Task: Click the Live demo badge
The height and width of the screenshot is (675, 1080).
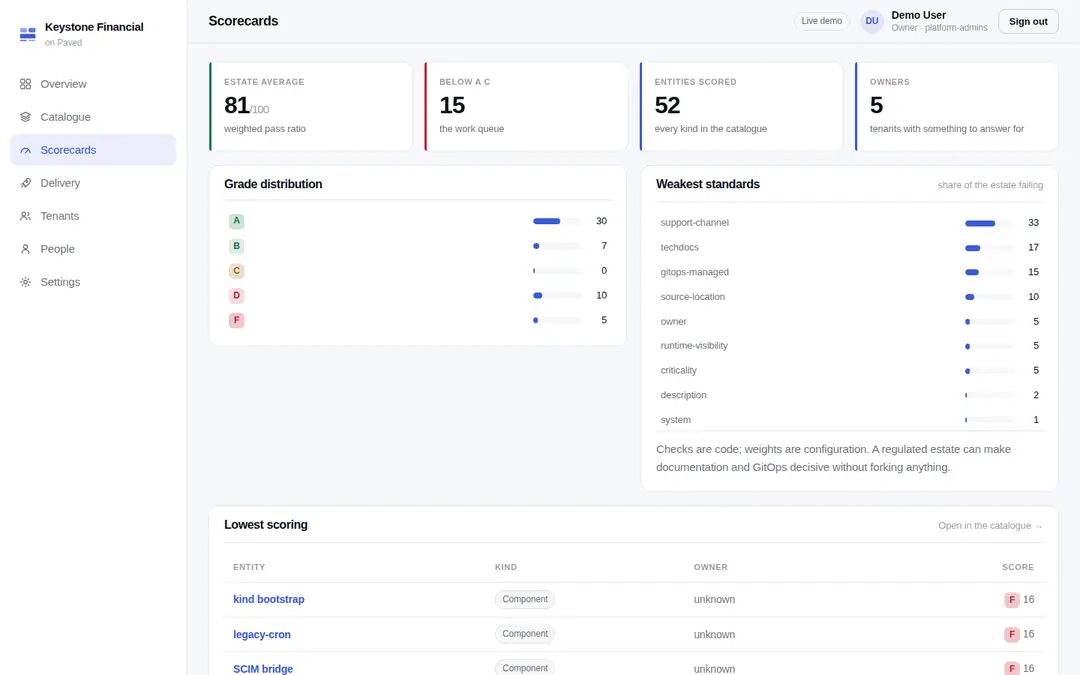Action: (821, 21)
